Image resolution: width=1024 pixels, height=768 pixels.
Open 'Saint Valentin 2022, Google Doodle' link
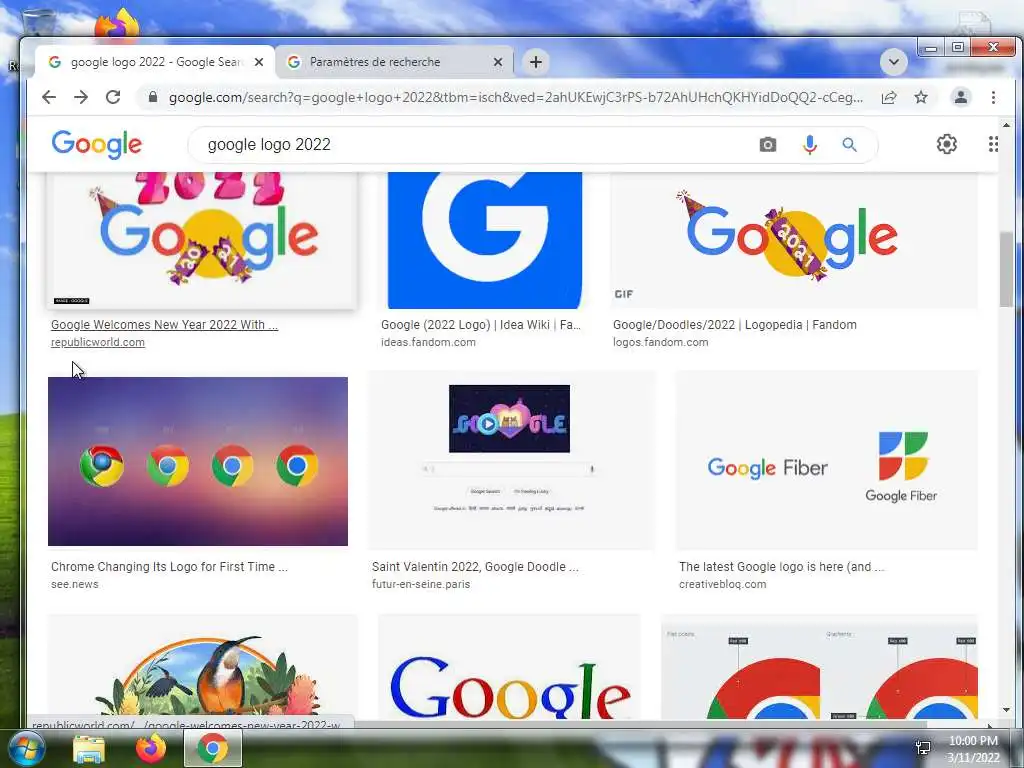[475, 567]
